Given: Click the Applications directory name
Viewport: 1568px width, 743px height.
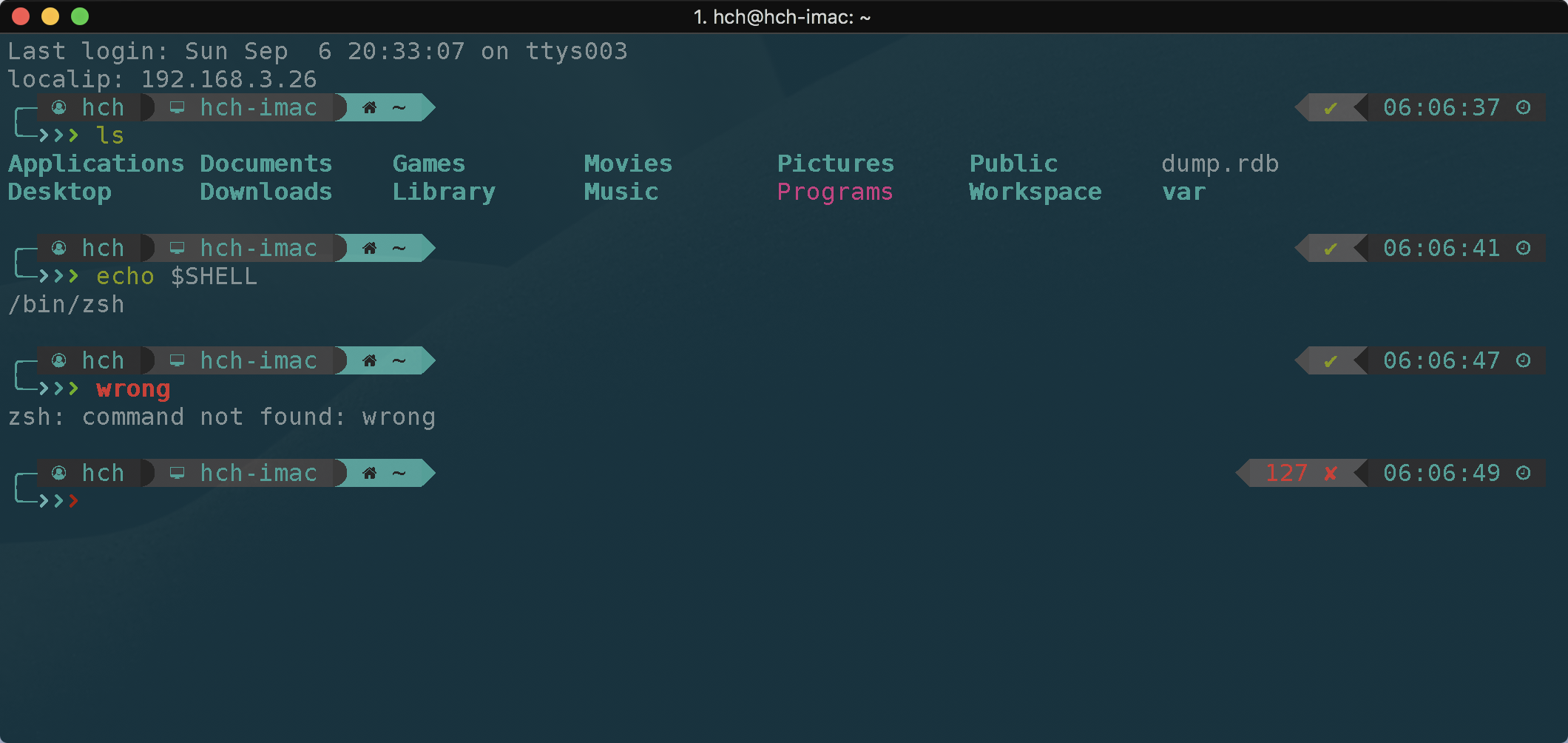Looking at the screenshot, I should [96, 164].
